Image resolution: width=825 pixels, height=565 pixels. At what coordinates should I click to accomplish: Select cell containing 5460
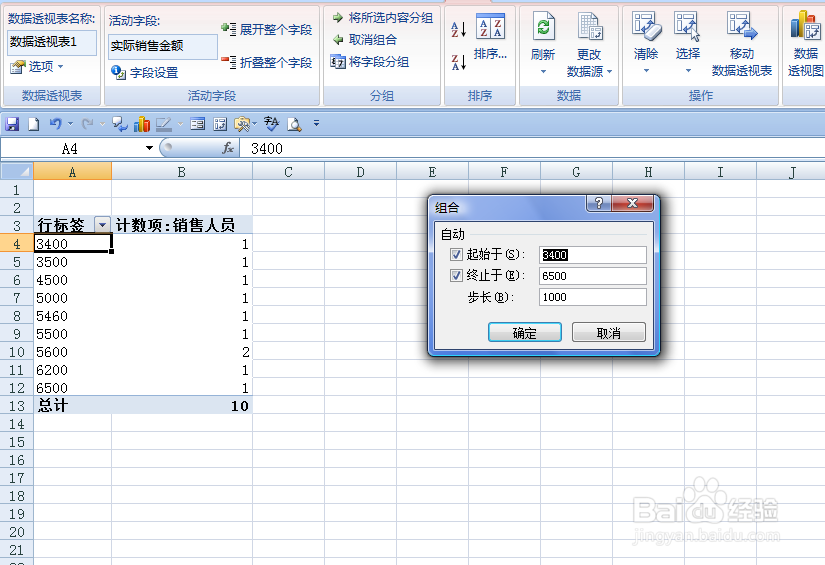(73, 316)
